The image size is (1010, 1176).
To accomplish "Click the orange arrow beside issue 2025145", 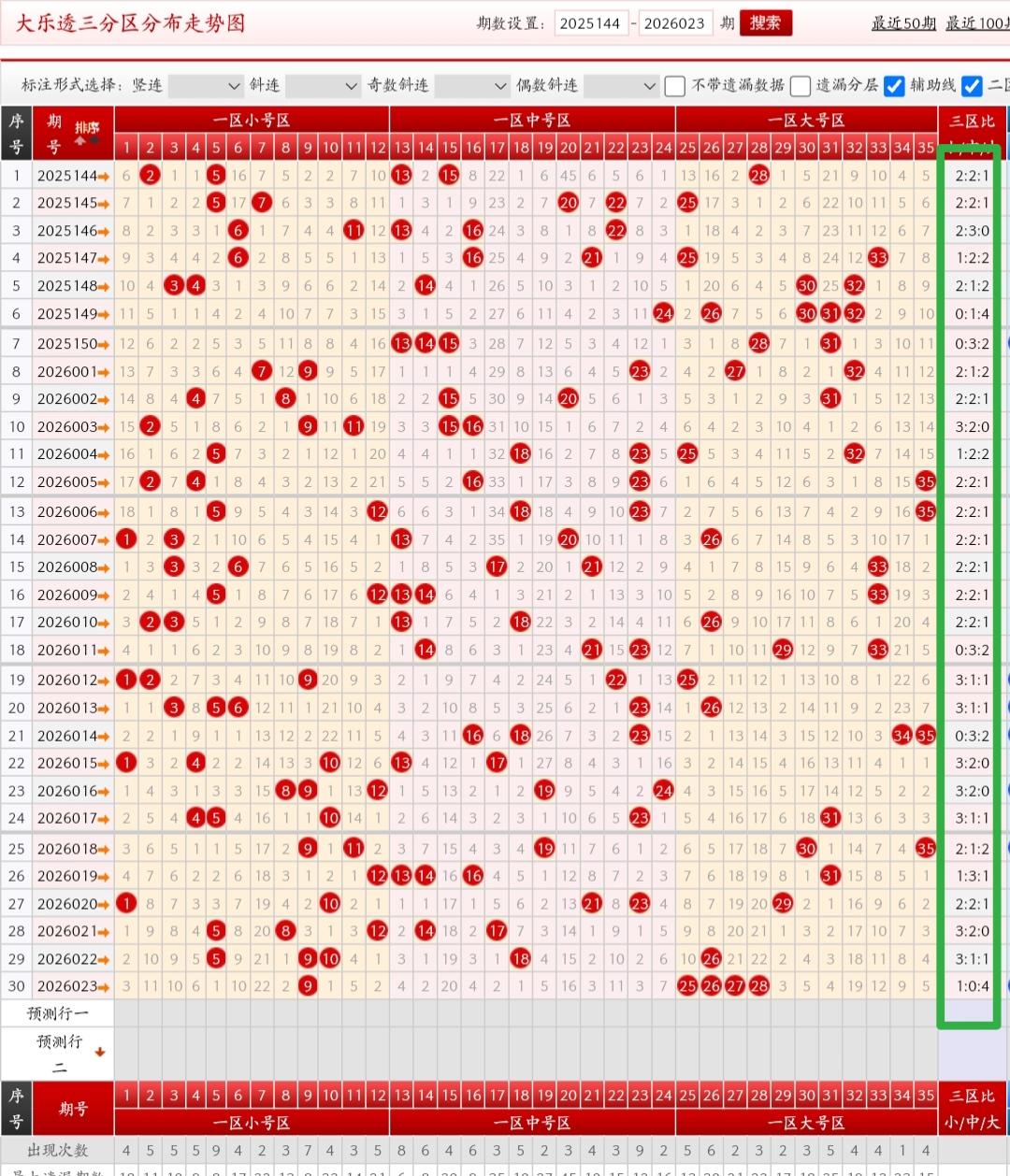I will [104, 204].
